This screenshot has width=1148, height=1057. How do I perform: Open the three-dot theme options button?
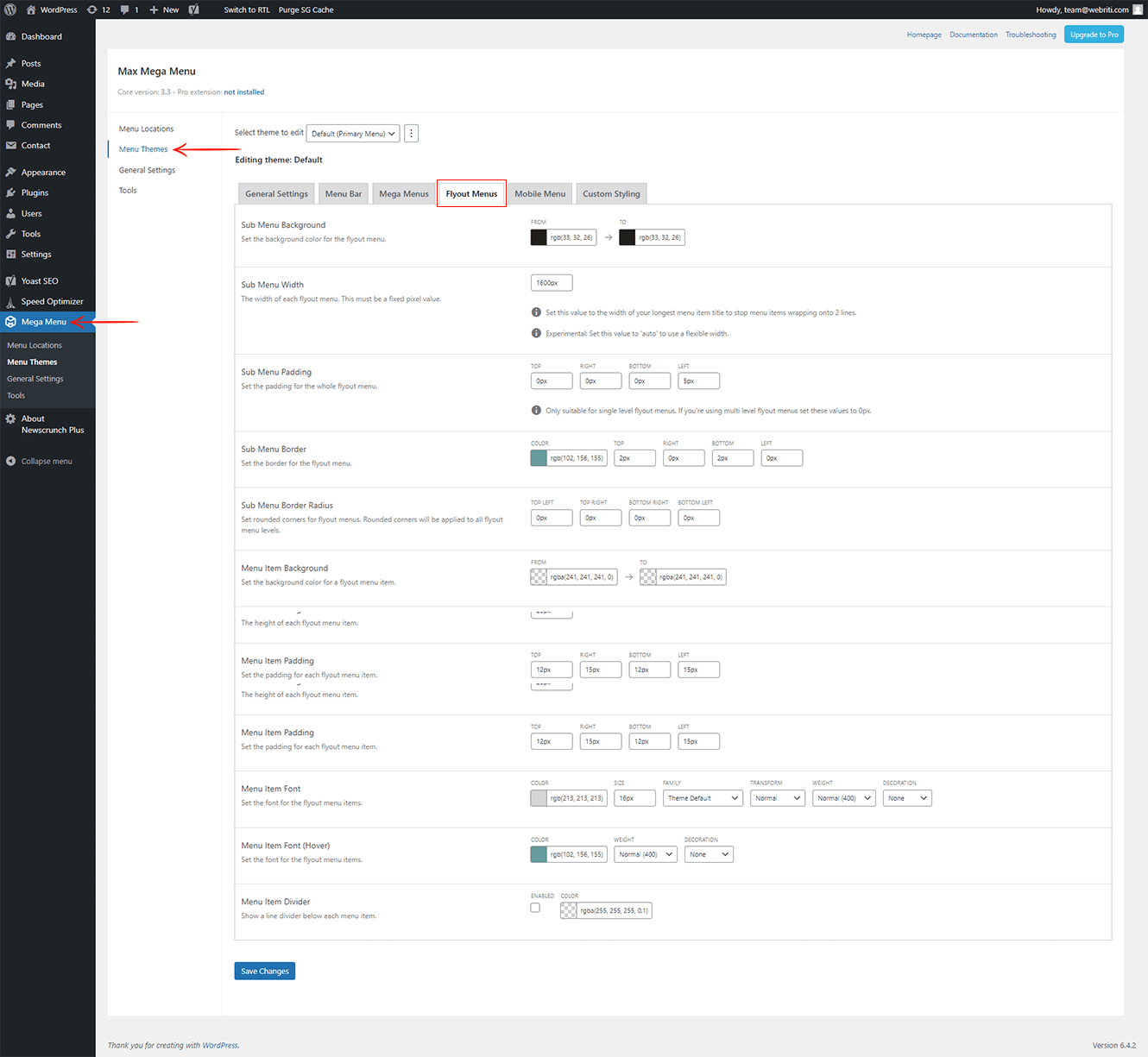[x=412, y=133]
